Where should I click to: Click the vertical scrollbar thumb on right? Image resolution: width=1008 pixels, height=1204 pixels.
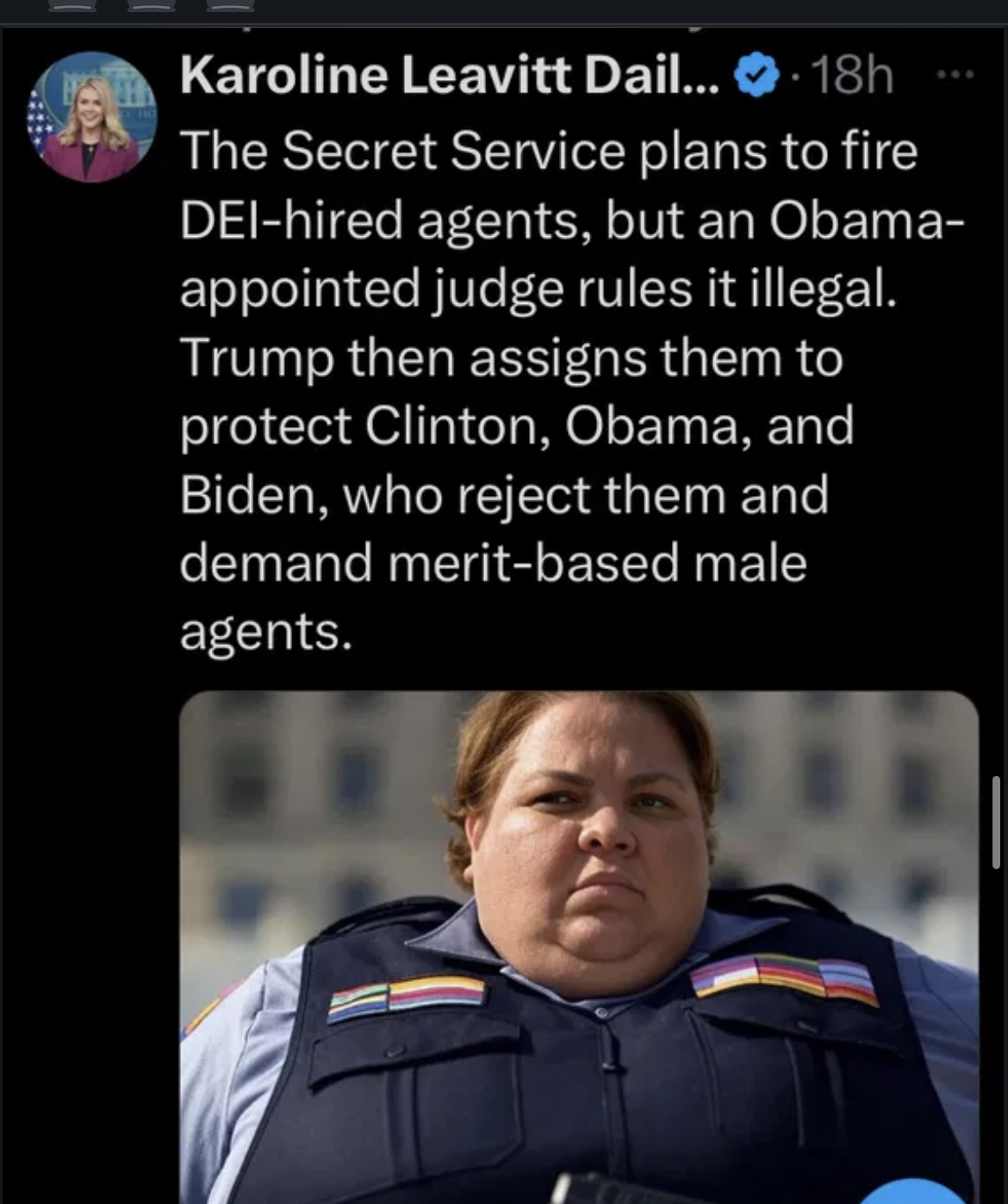click(x=997, y=822)
